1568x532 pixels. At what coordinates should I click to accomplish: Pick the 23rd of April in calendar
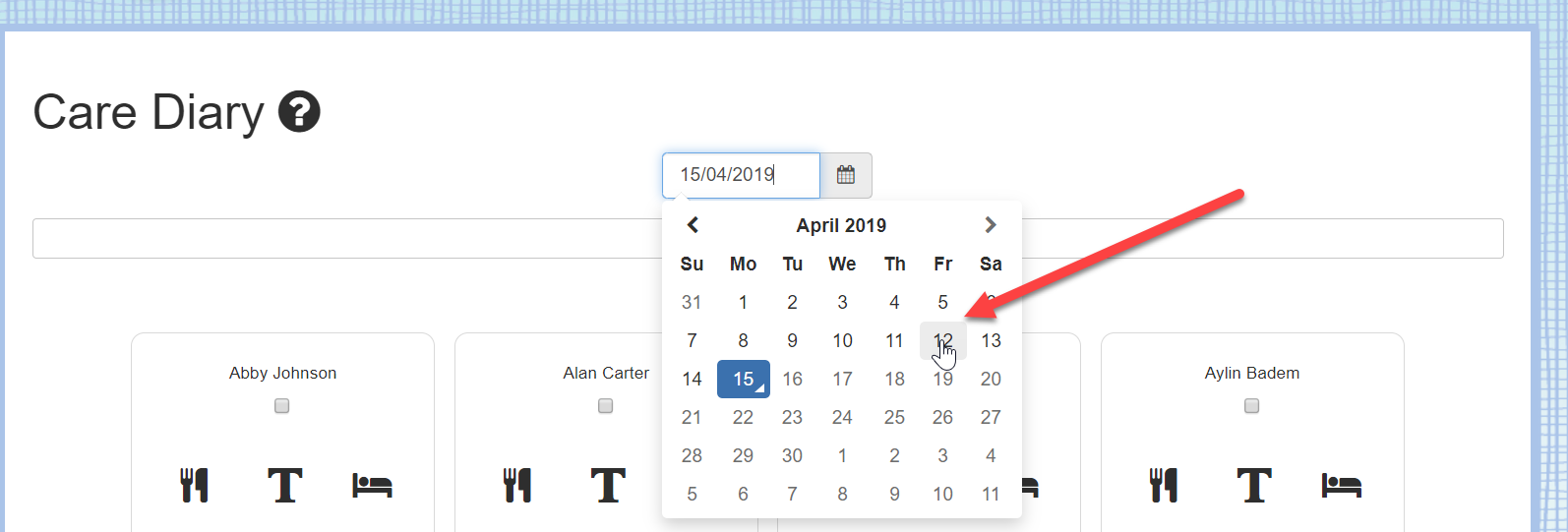792,417
